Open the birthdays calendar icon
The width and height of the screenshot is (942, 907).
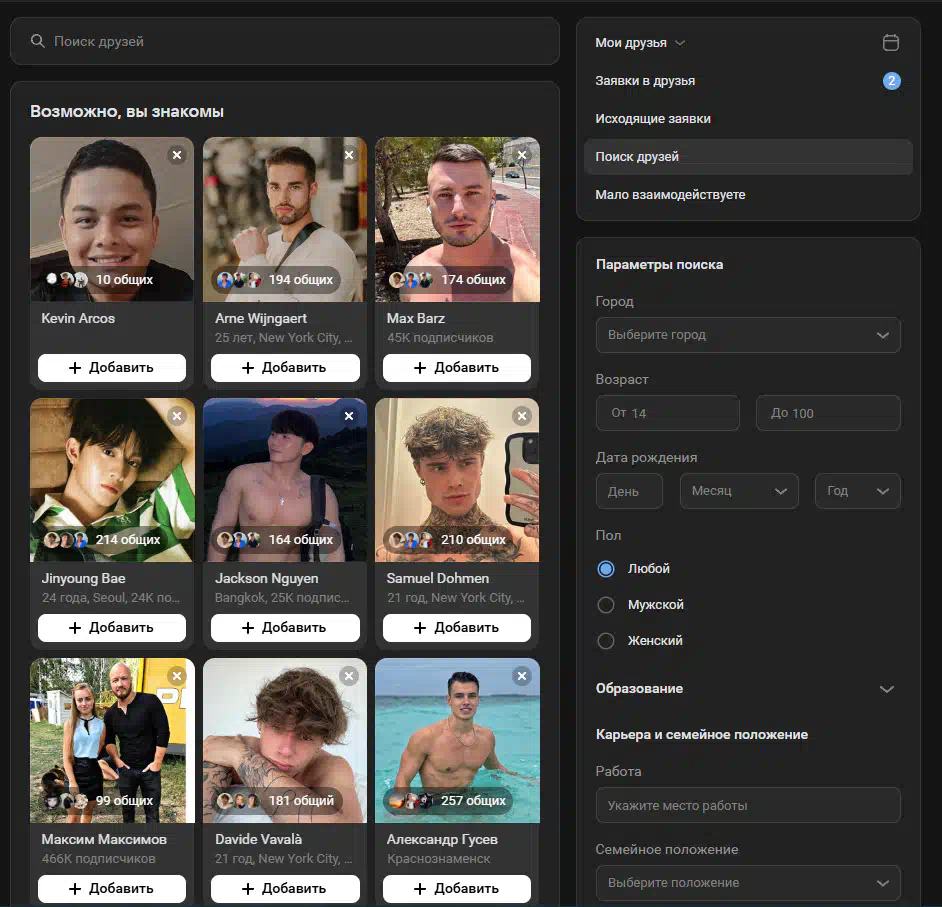[890, 43]
